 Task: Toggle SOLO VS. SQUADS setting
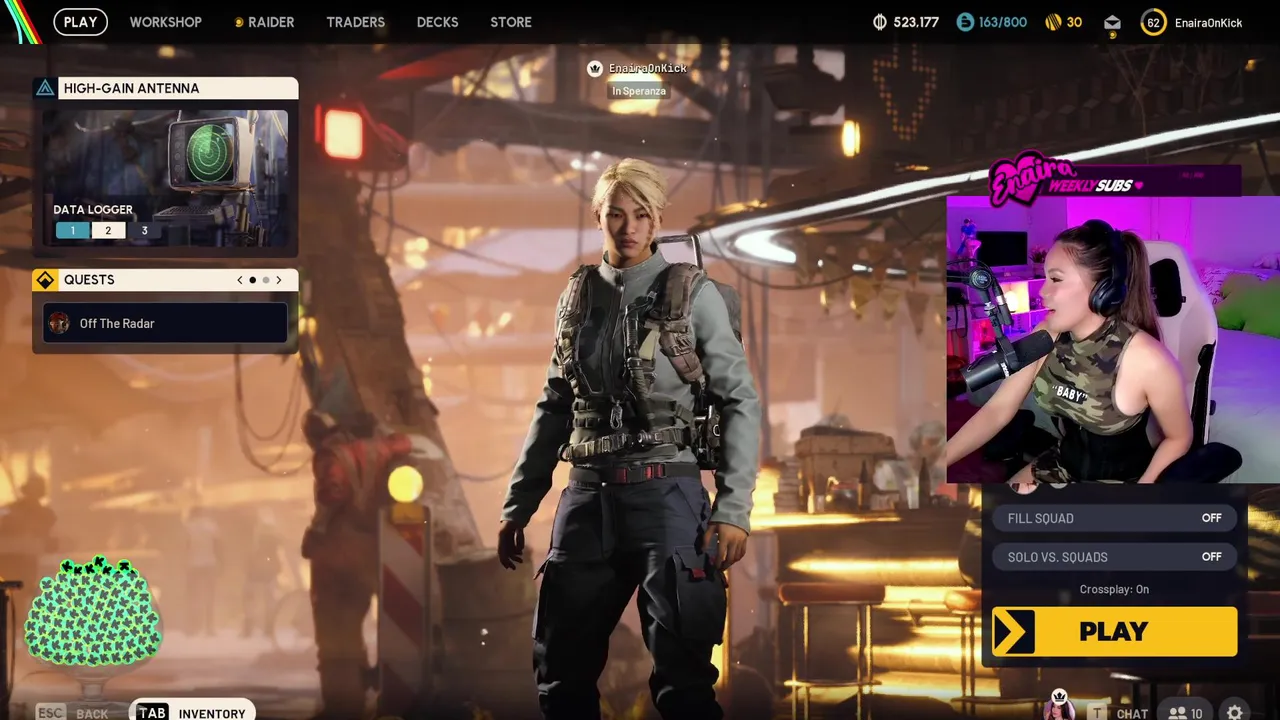tap(1114, 557)
